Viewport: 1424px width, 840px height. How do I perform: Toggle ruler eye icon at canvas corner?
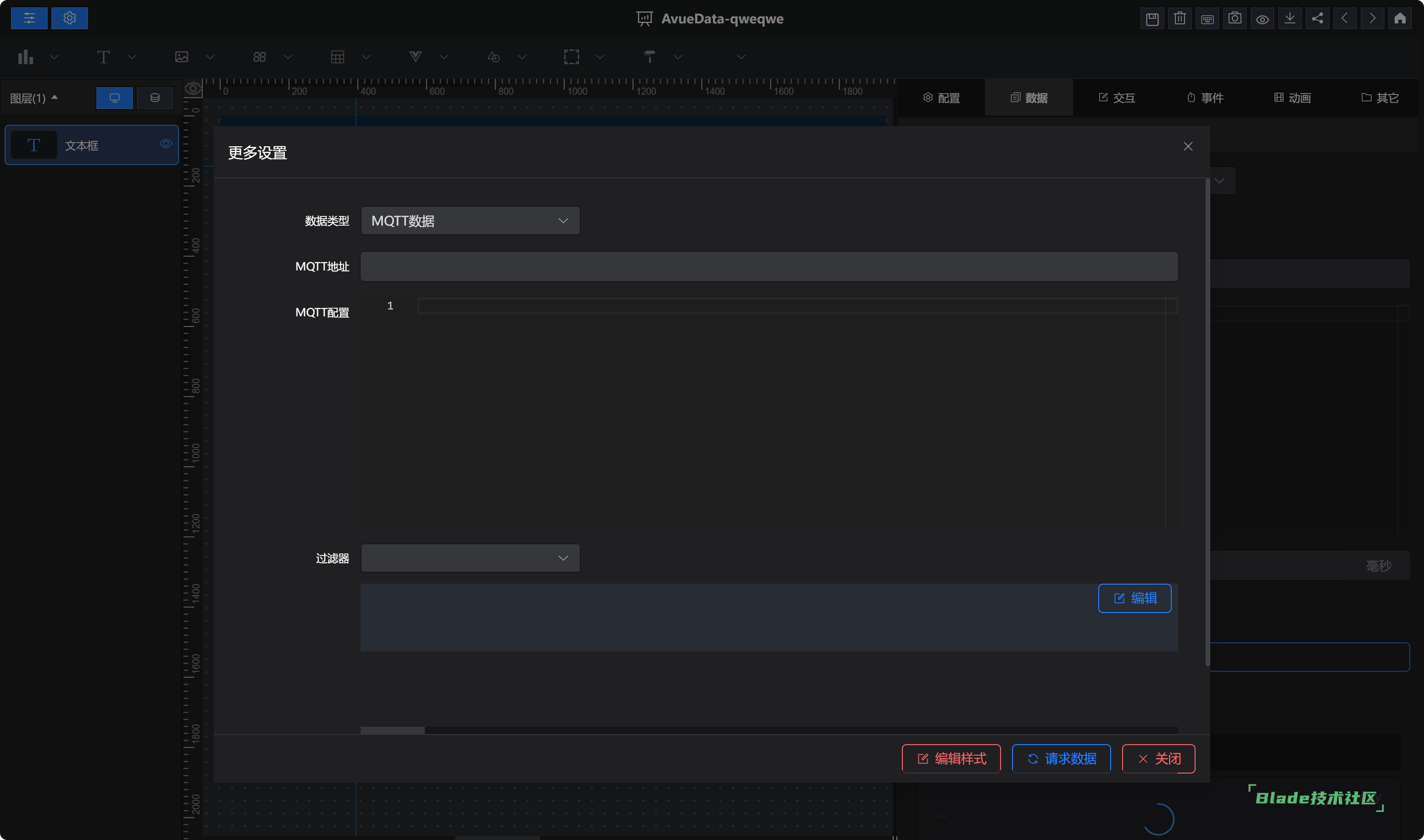coord(193,88)
